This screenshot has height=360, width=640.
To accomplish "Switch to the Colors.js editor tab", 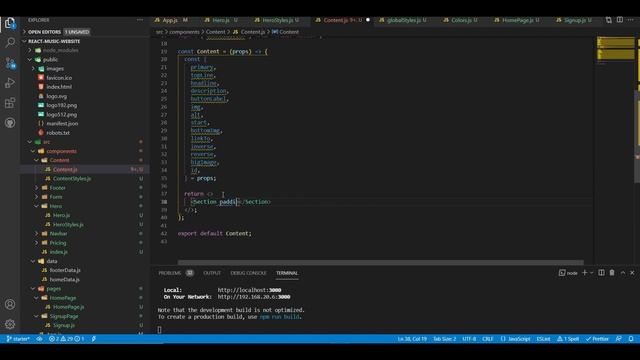I will 460,20.
